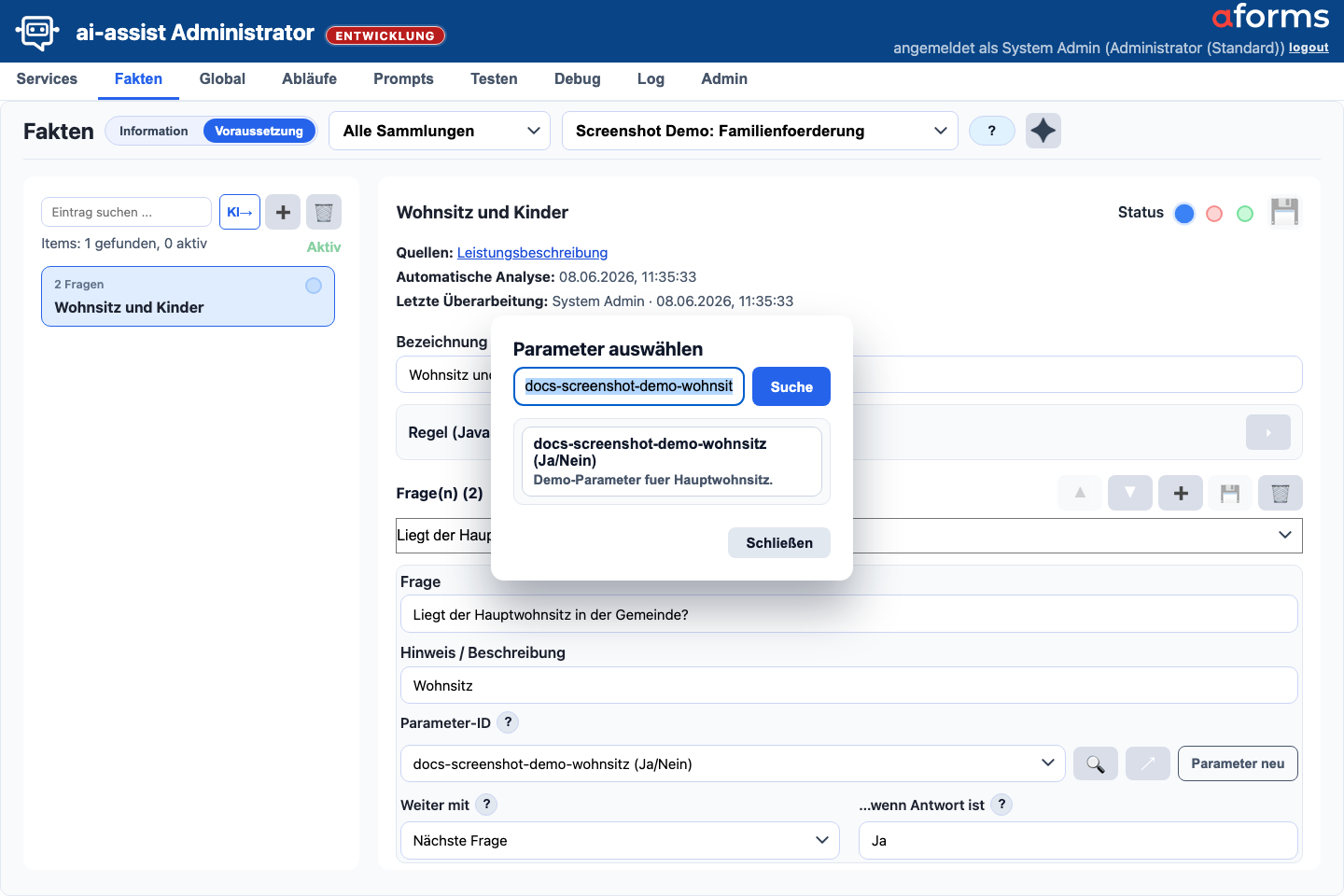
Task: Click the KI arrow import button
Action: tap(240, 212)
